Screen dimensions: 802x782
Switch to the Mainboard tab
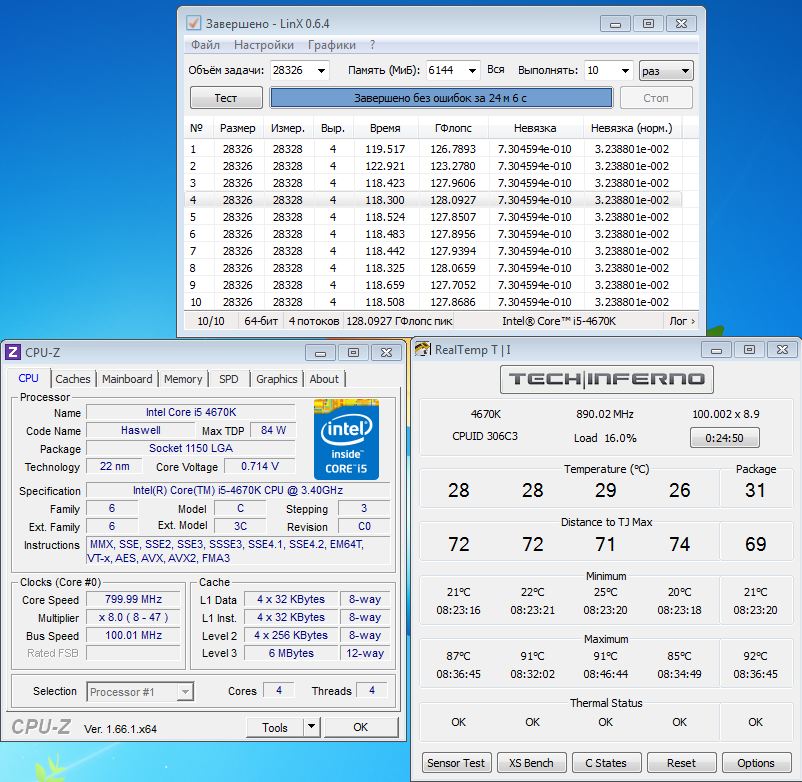pyautogui.click(x=127, y=379)
